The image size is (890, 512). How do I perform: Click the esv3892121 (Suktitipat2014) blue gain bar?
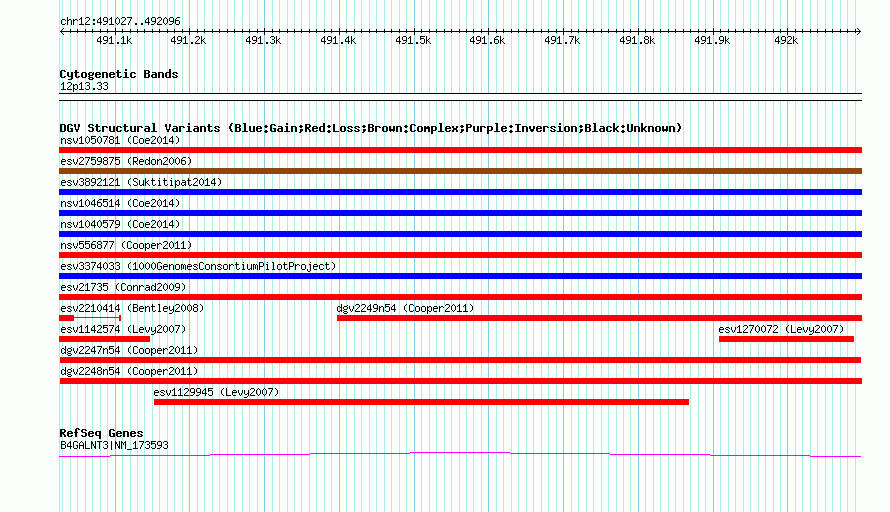[x=460, y=192]
